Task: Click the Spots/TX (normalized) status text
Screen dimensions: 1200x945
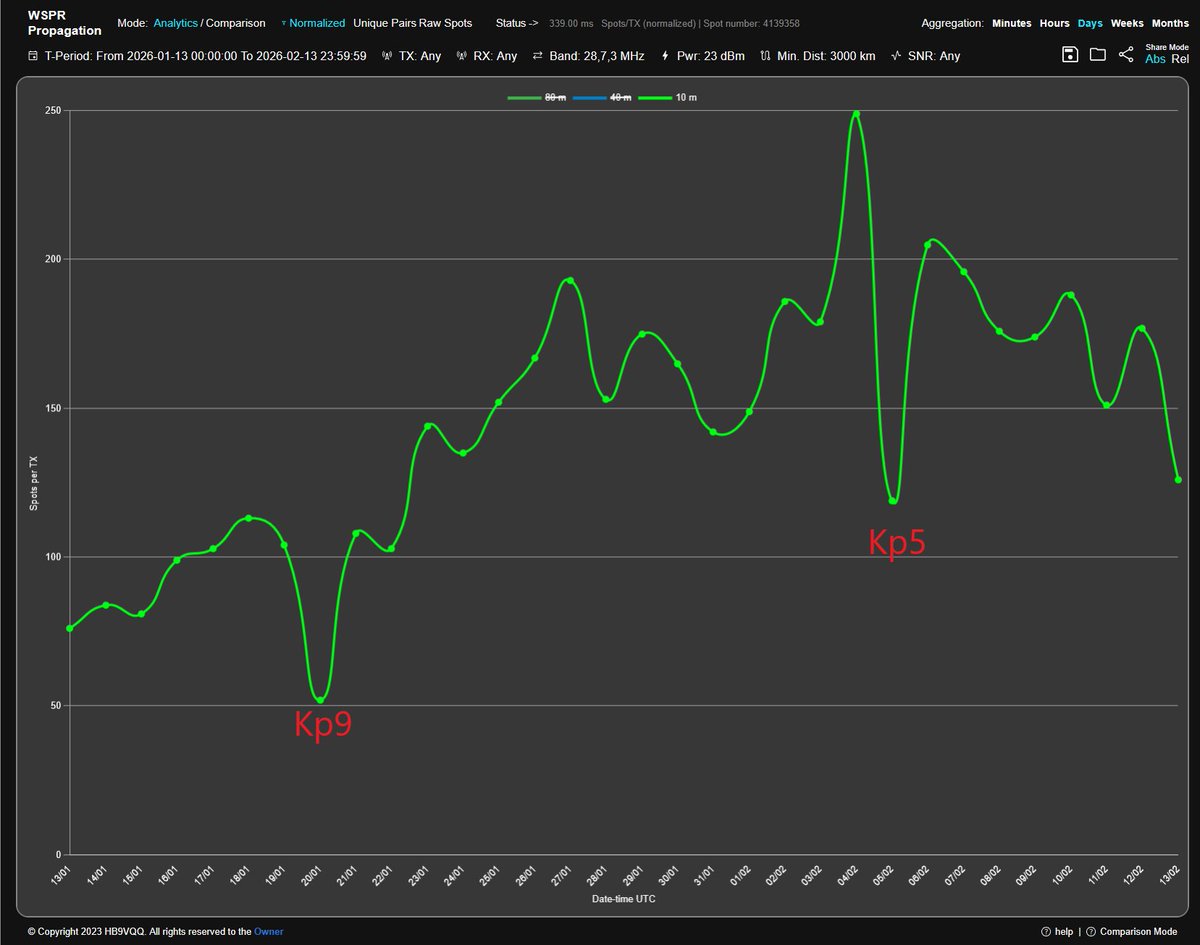Action: pos(649,23)
